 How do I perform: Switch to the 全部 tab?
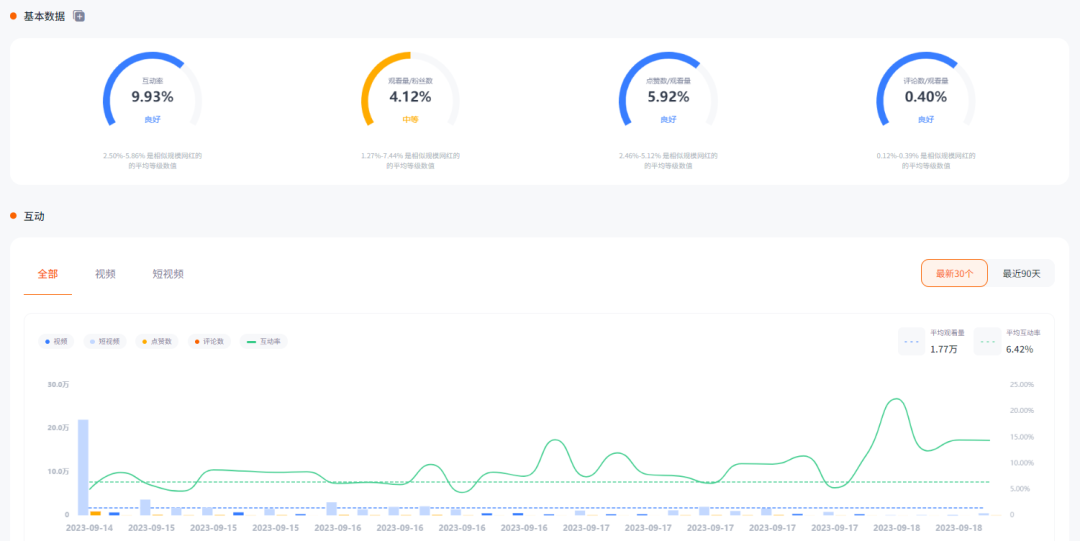click(x=48, y=274)
